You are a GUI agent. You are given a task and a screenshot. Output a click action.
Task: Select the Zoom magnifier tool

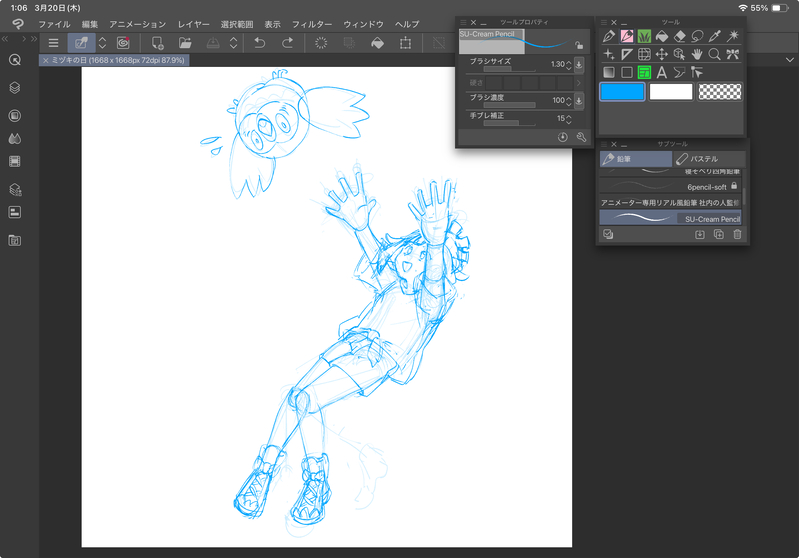point(714,54)
